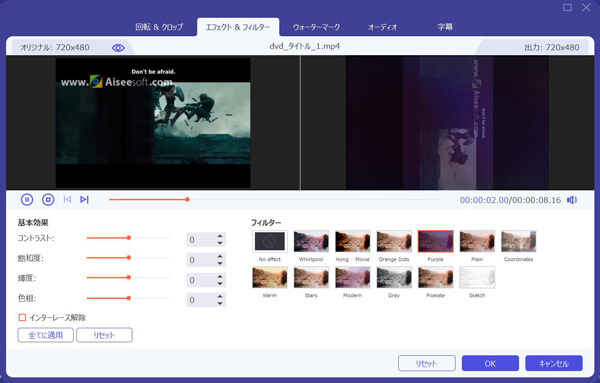Click the original video preview pane
Screen dimensions: 600x383
click(153, 122)
